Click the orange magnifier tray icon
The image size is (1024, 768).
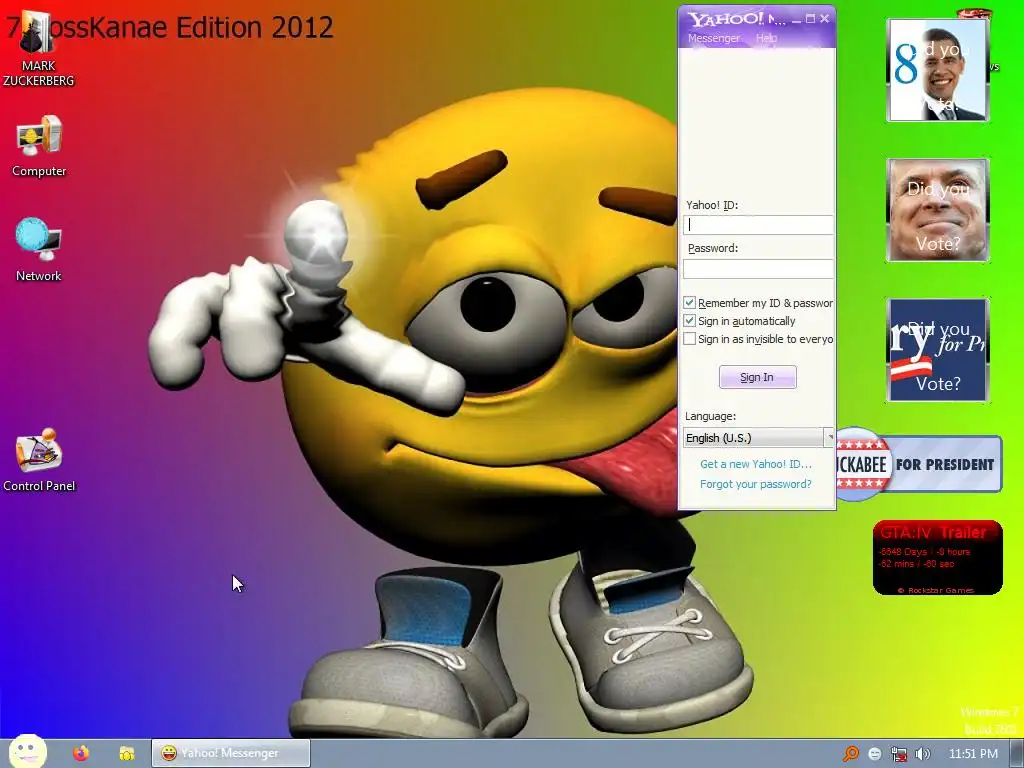pyautogui.click(x=850, y=754)
